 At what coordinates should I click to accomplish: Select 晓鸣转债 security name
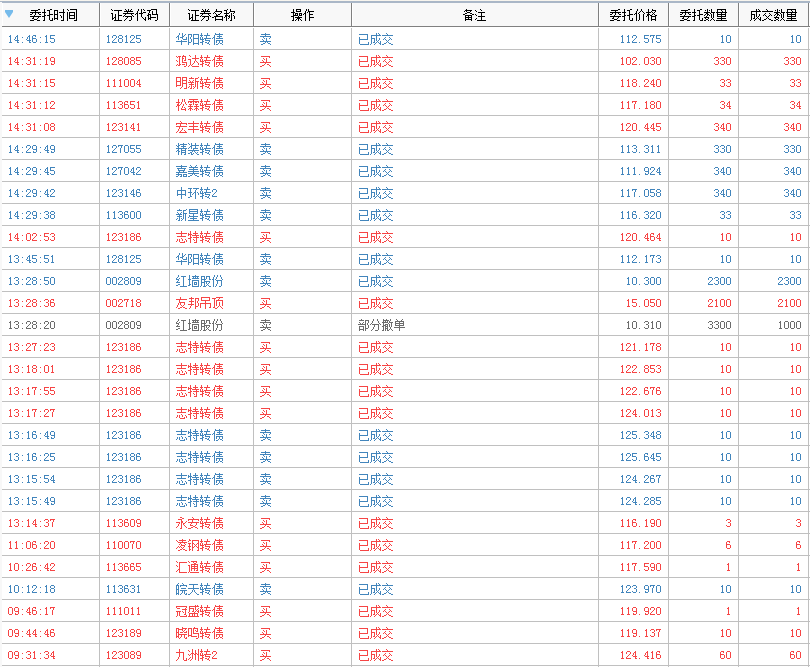click(199, 633)
